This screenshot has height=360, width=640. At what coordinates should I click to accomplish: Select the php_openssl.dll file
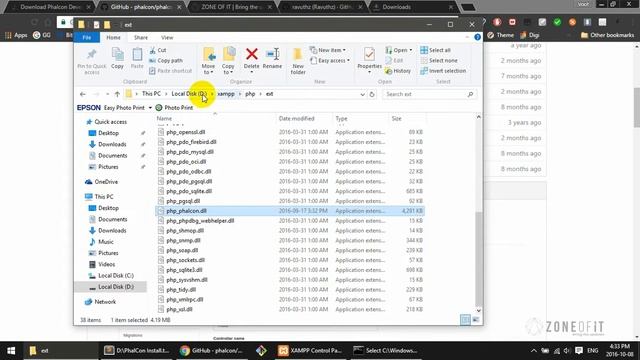290,132
